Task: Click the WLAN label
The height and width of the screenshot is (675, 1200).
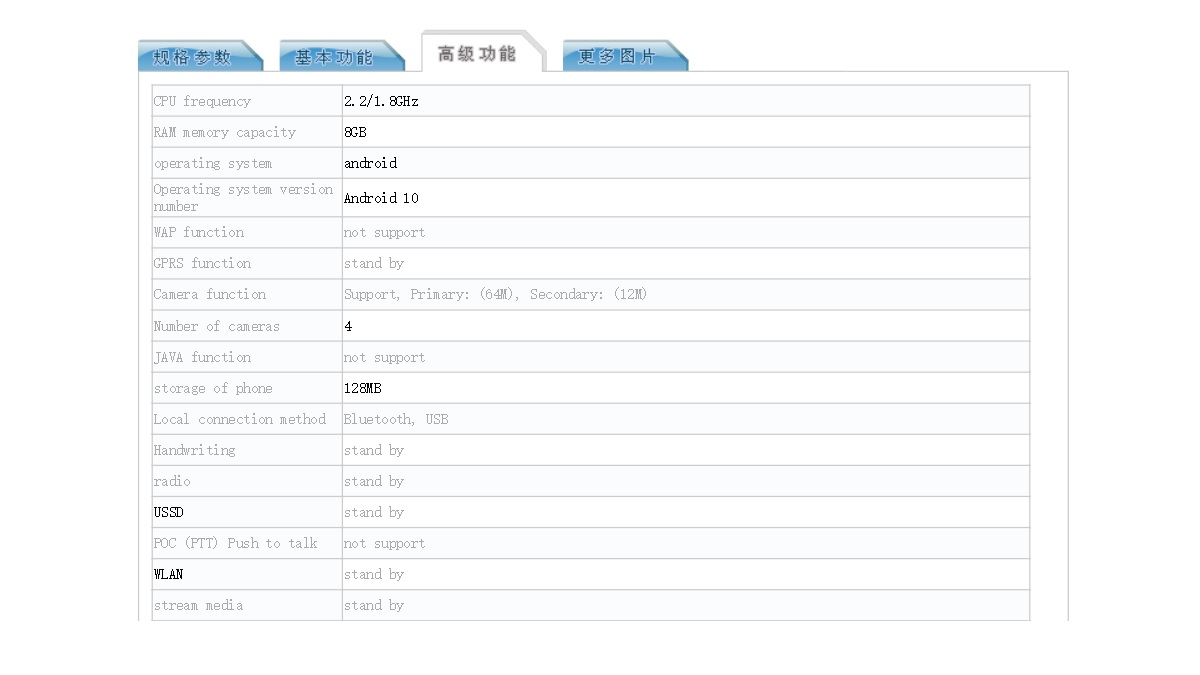Action: click(x=168, y=574)
